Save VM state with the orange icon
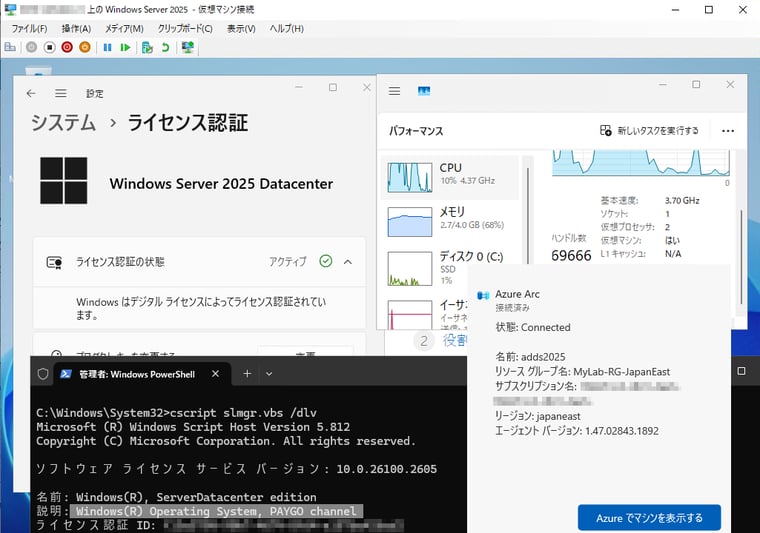Screen dimensions: 760x533 85,47
